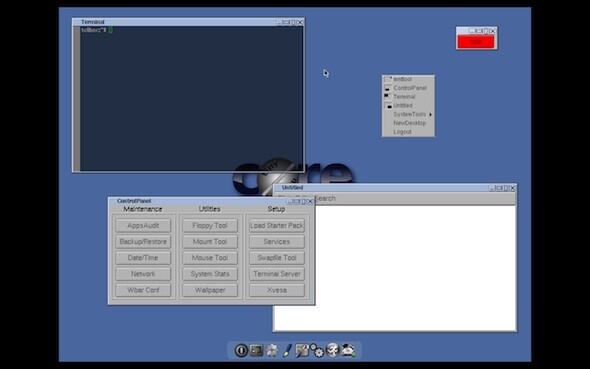The height and width of the screenshot is (369, 590).
Task: Select mnttool in the window list menu
Action: tap(408, 79)
